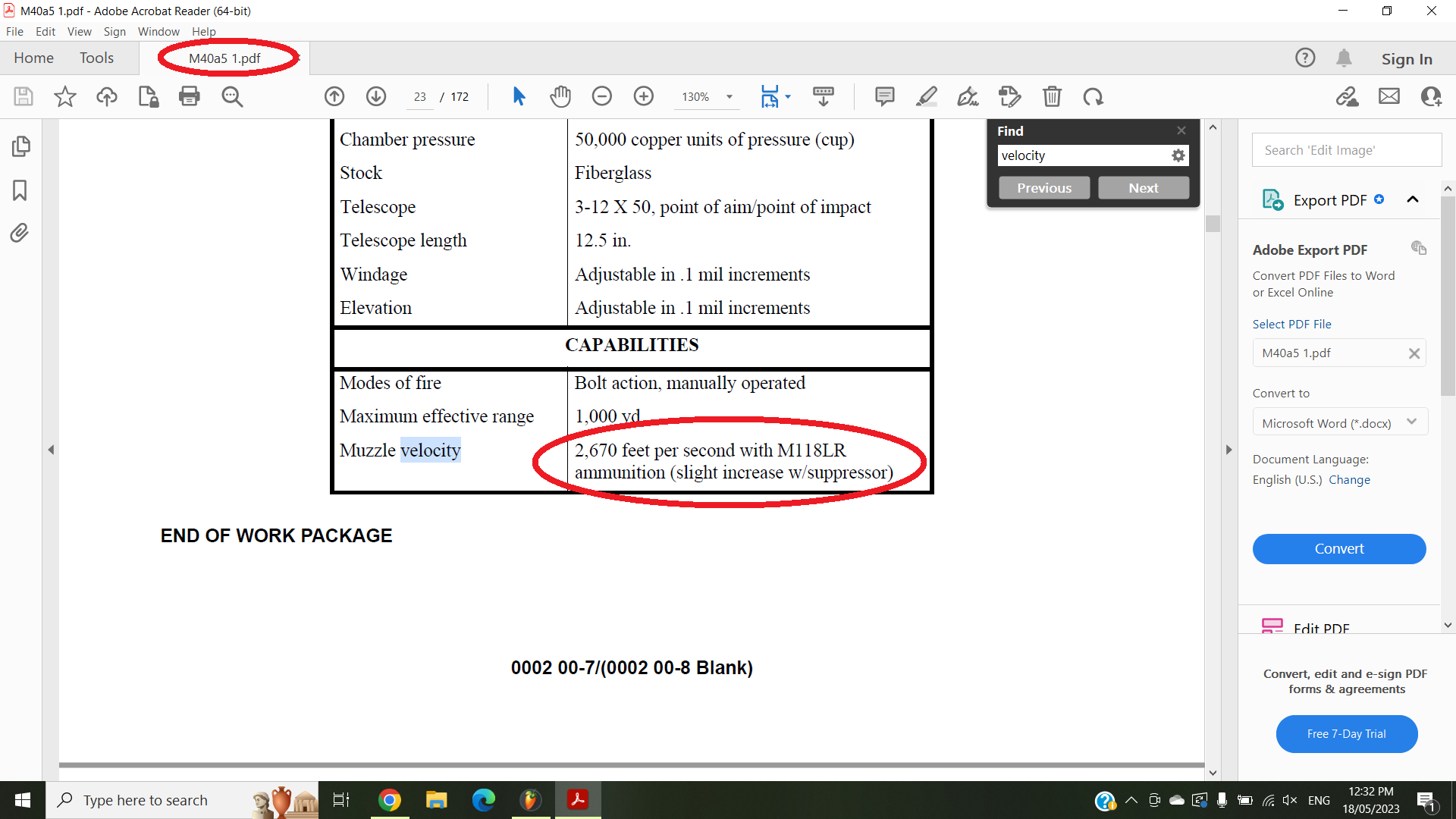Viewport: 1456px width, 819px height.
Task: Open notifications bell
Action: pyautogui.click(x=1345, y=58)
